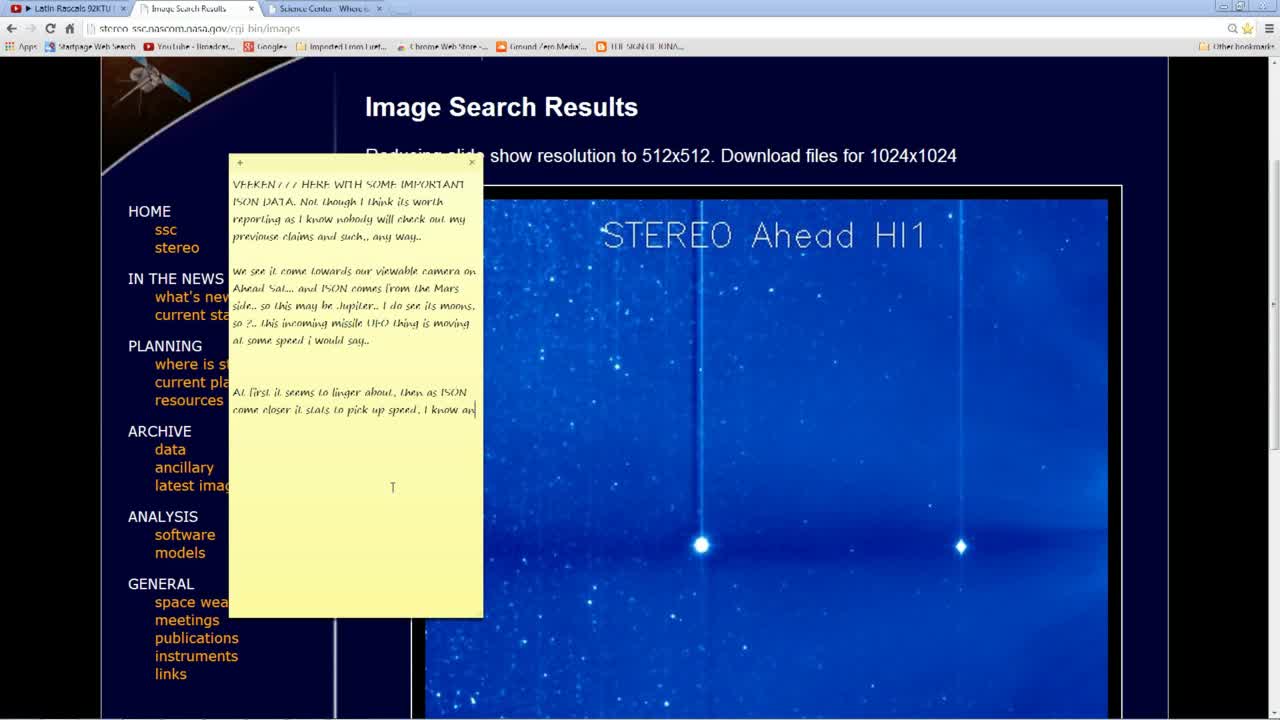Open the Imported From Firefox bookmarks folder

pos(341,46)
